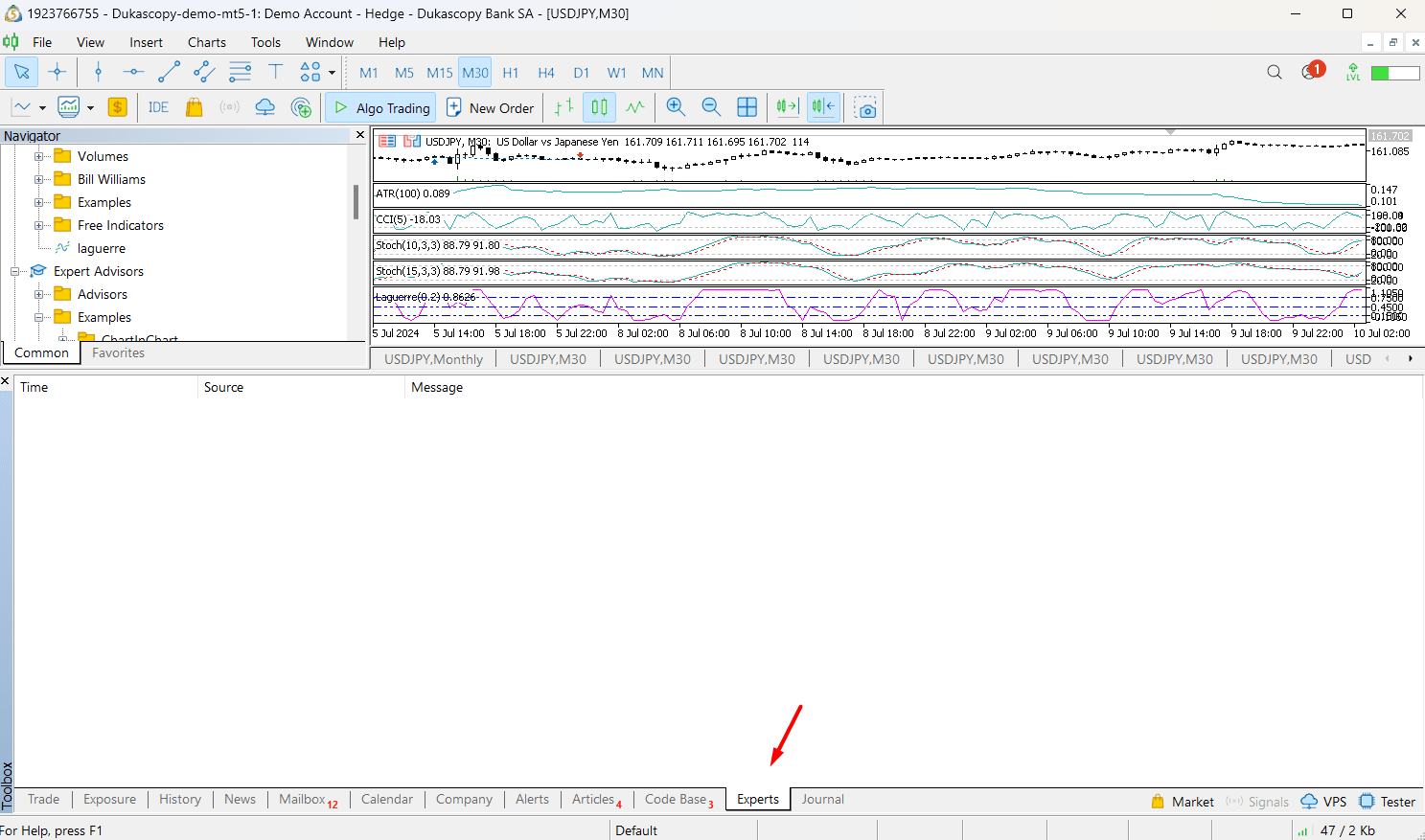Zoom in on the chart
Image resolution: width=1425 pixels, height=840 pixels.
coord(676,107)
